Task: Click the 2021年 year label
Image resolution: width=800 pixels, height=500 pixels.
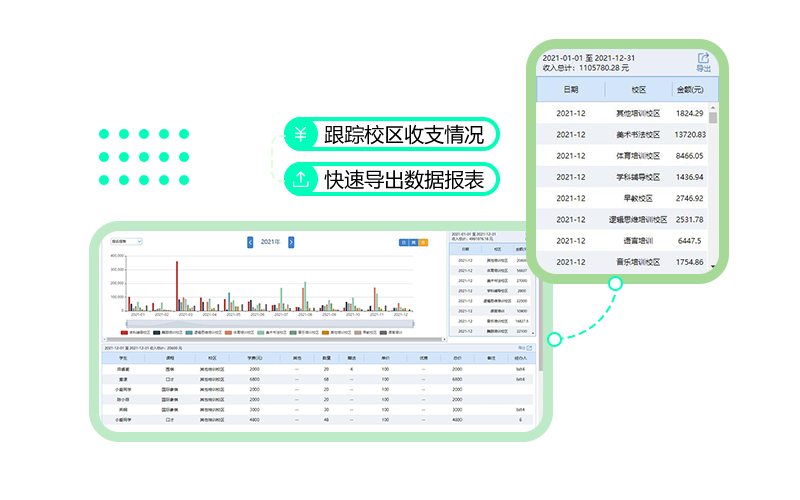Action: (270, 242)
